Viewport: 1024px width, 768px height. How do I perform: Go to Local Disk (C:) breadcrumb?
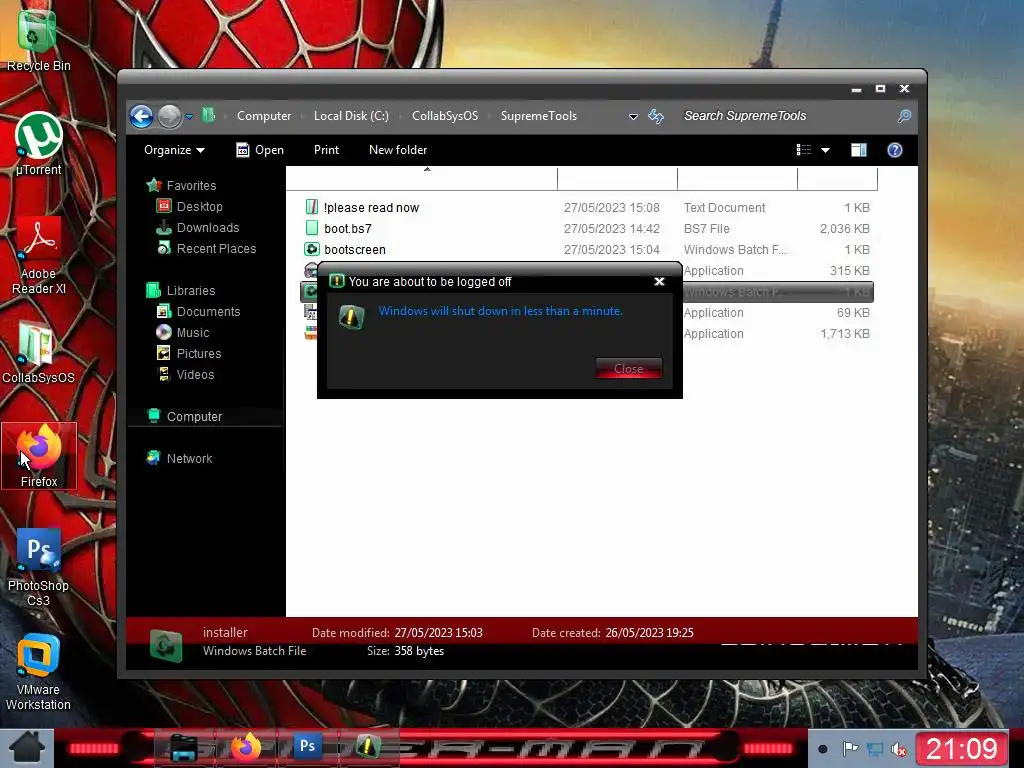tap(351, 116)
